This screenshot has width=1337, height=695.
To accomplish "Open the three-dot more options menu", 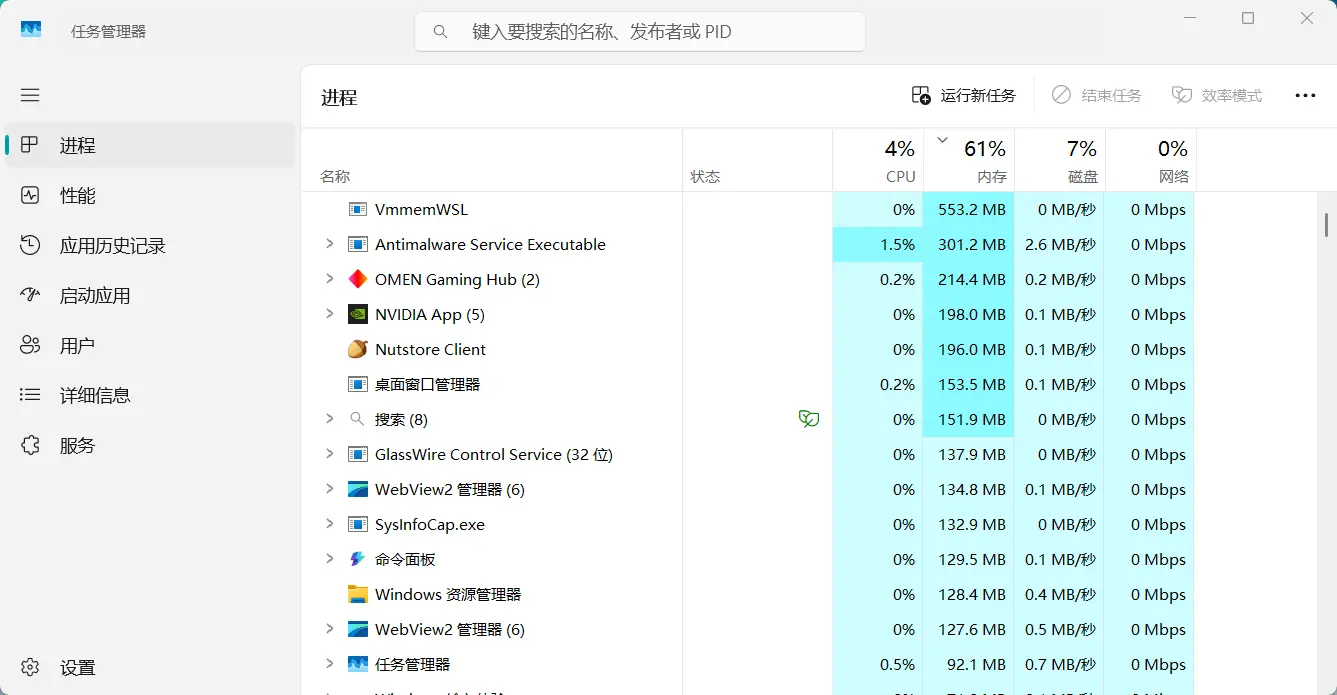I will (x=1305, y=95).
